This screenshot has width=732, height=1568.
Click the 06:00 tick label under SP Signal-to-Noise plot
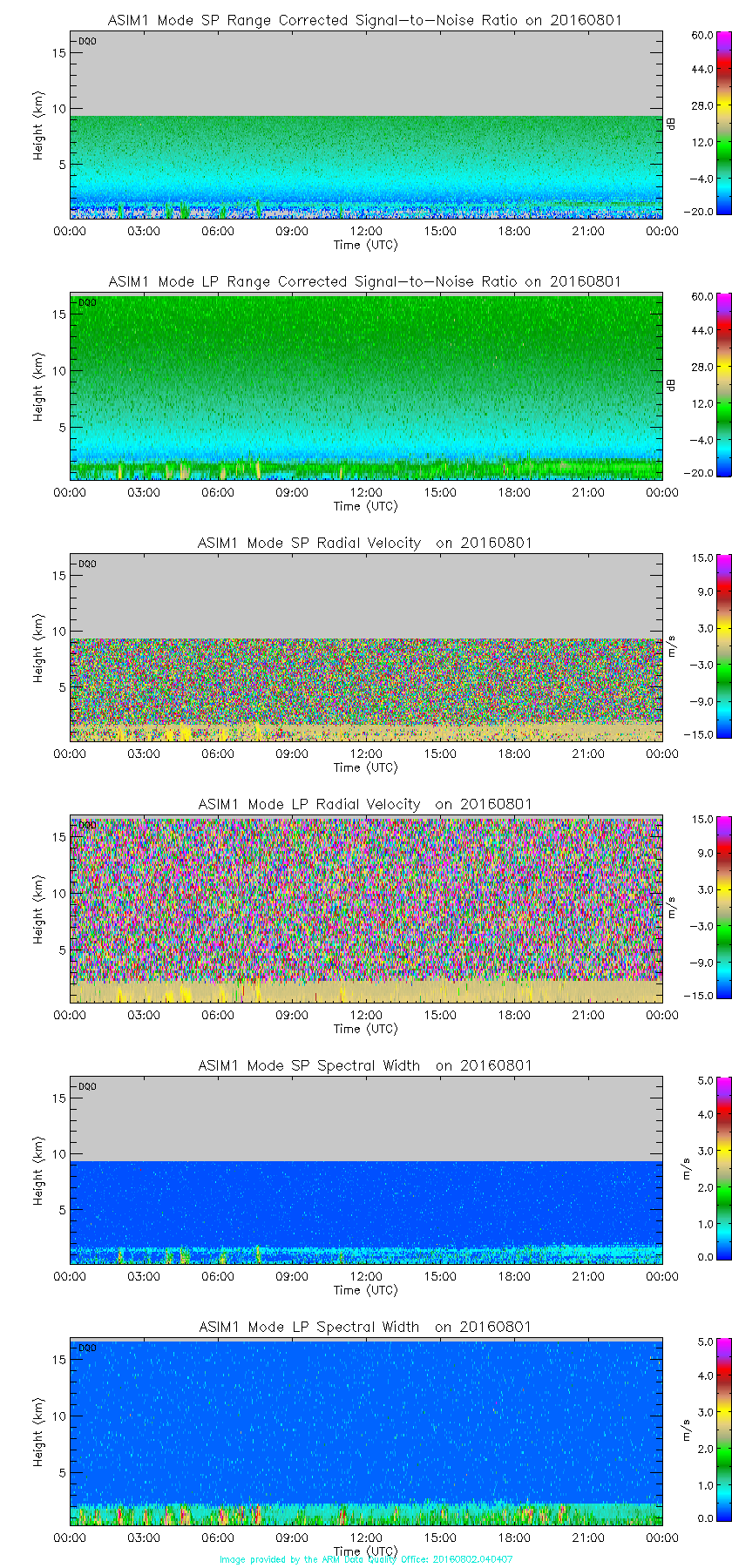[218, 231]
